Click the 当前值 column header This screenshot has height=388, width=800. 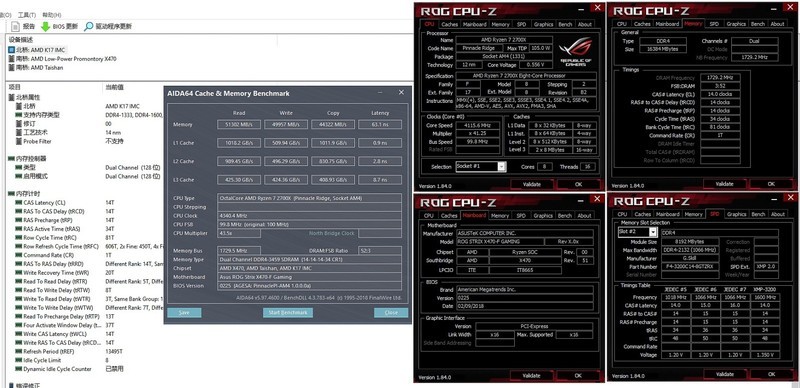[115, 87]
